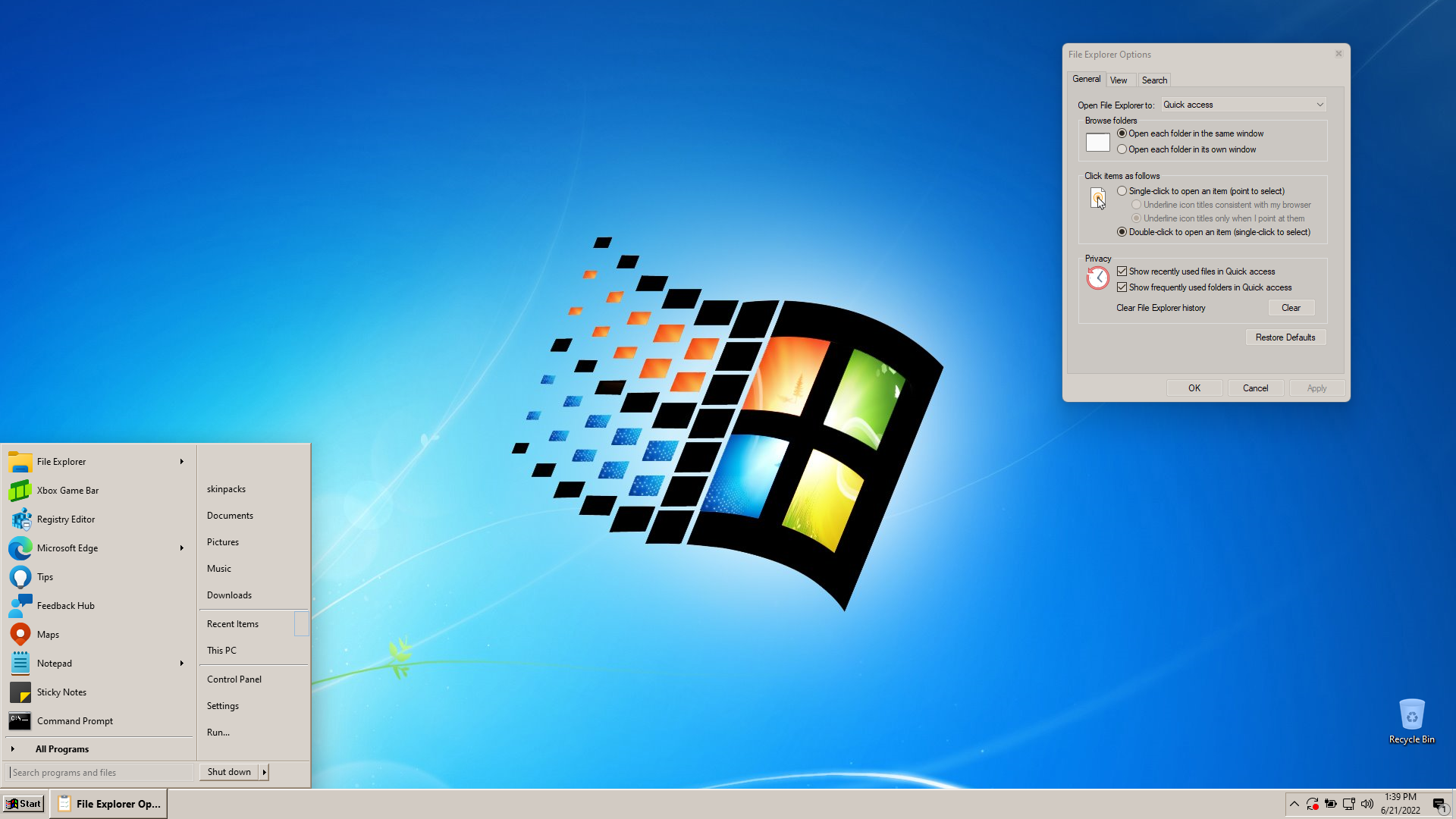This screenshot has width=1456, height=819.
Task: Switch to the View tab
Action: point(1118,80)
